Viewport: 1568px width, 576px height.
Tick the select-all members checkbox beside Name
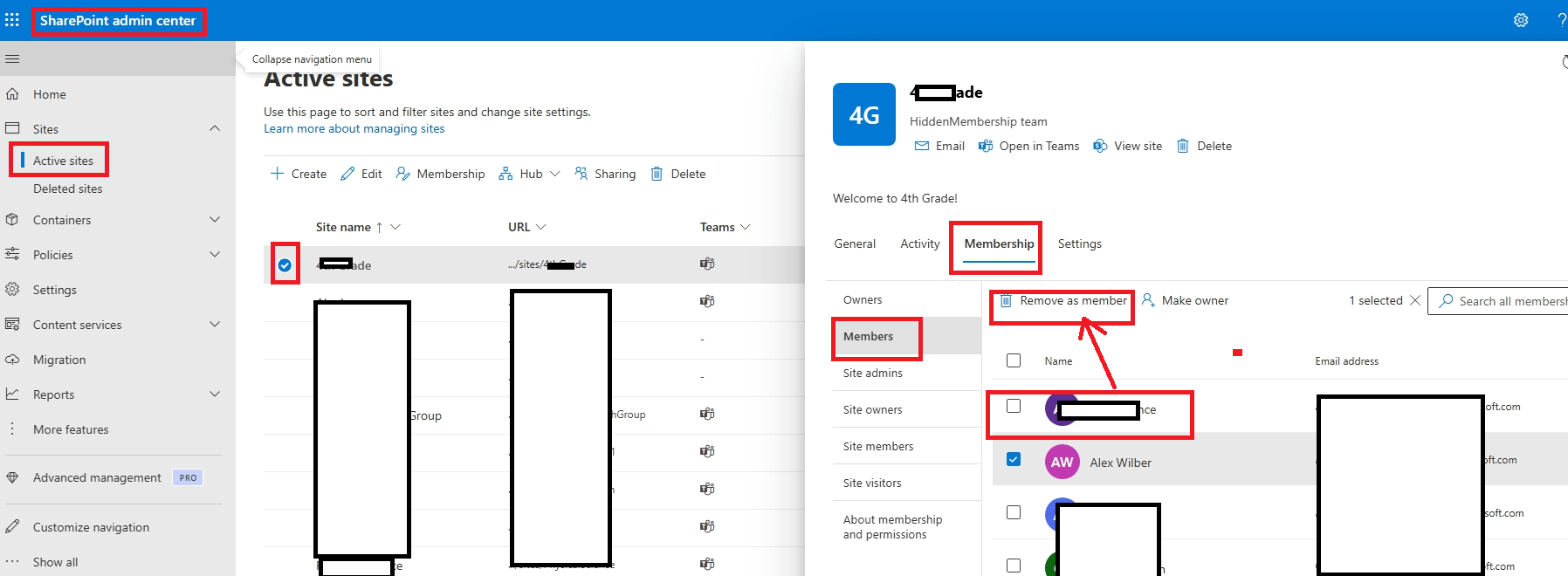[x=1014, y=360]
